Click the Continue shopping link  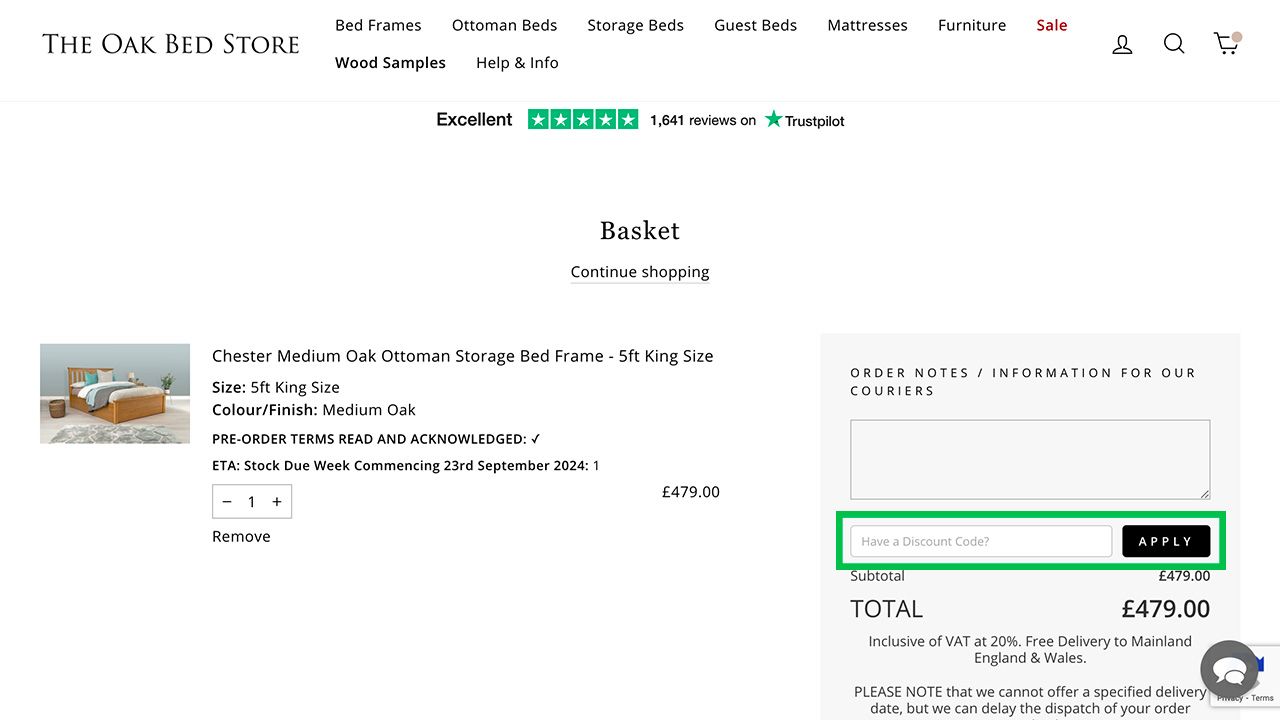[640, 272]
